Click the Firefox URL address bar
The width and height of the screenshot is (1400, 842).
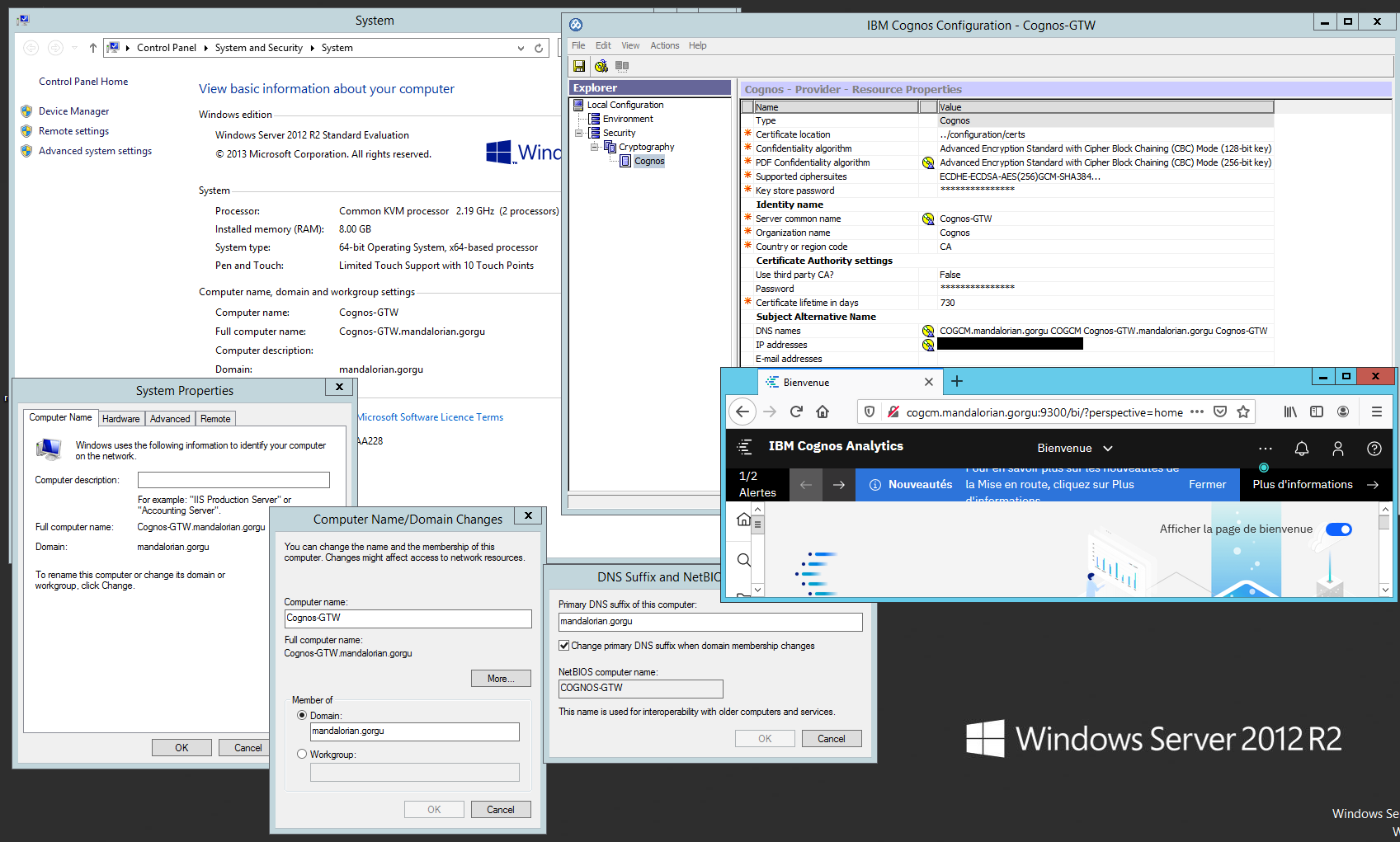pyautogui.click(x=1044, y=412)
